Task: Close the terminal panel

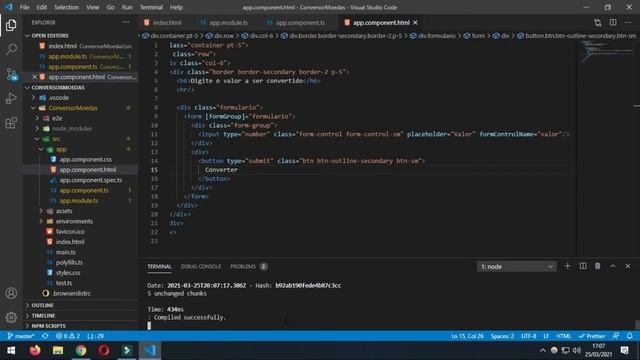Action: [x=628, y=266]
